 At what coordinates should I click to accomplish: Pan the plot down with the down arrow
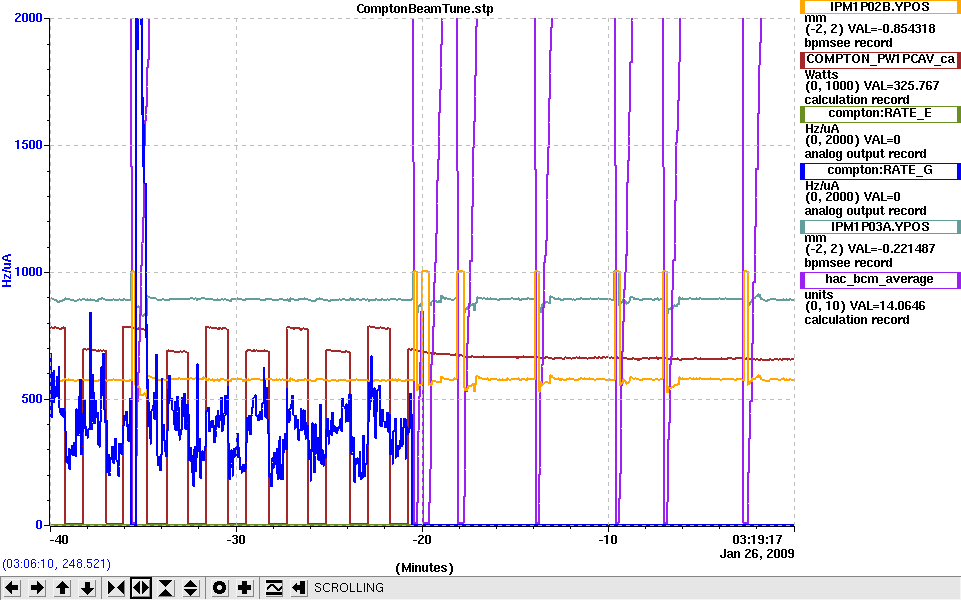tap(87, 588)
